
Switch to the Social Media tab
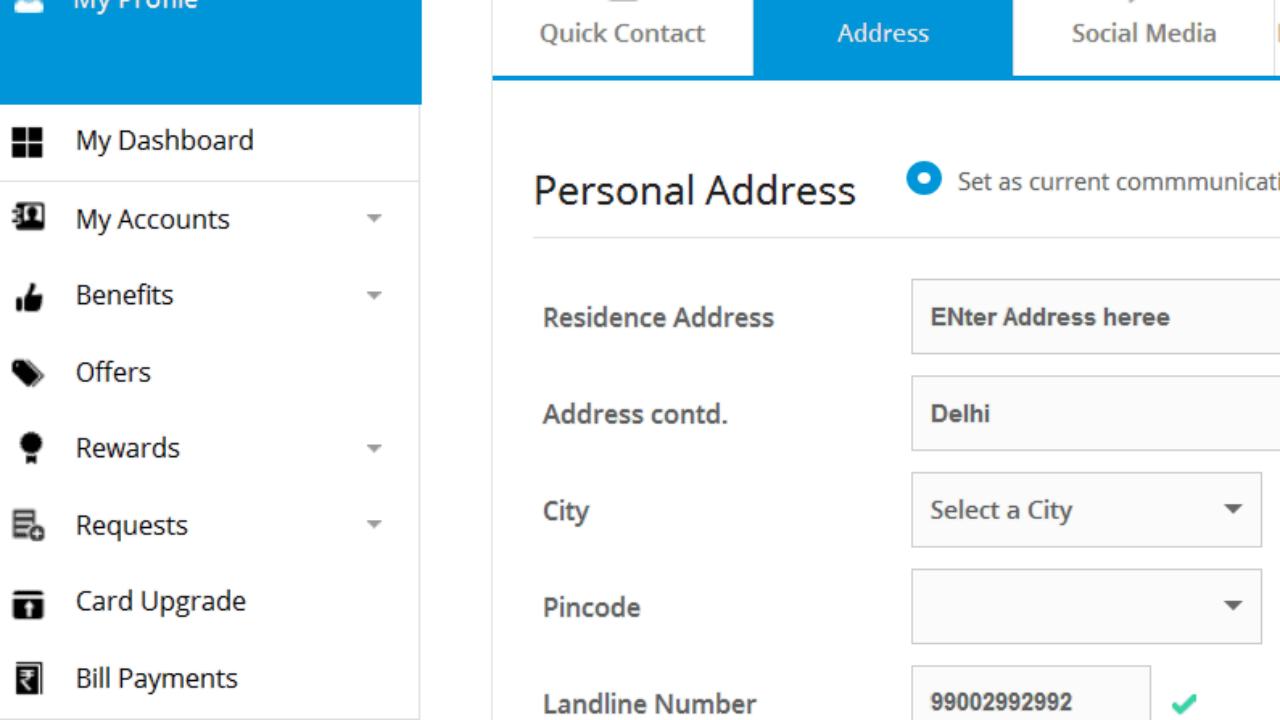tap(1144, 33)
